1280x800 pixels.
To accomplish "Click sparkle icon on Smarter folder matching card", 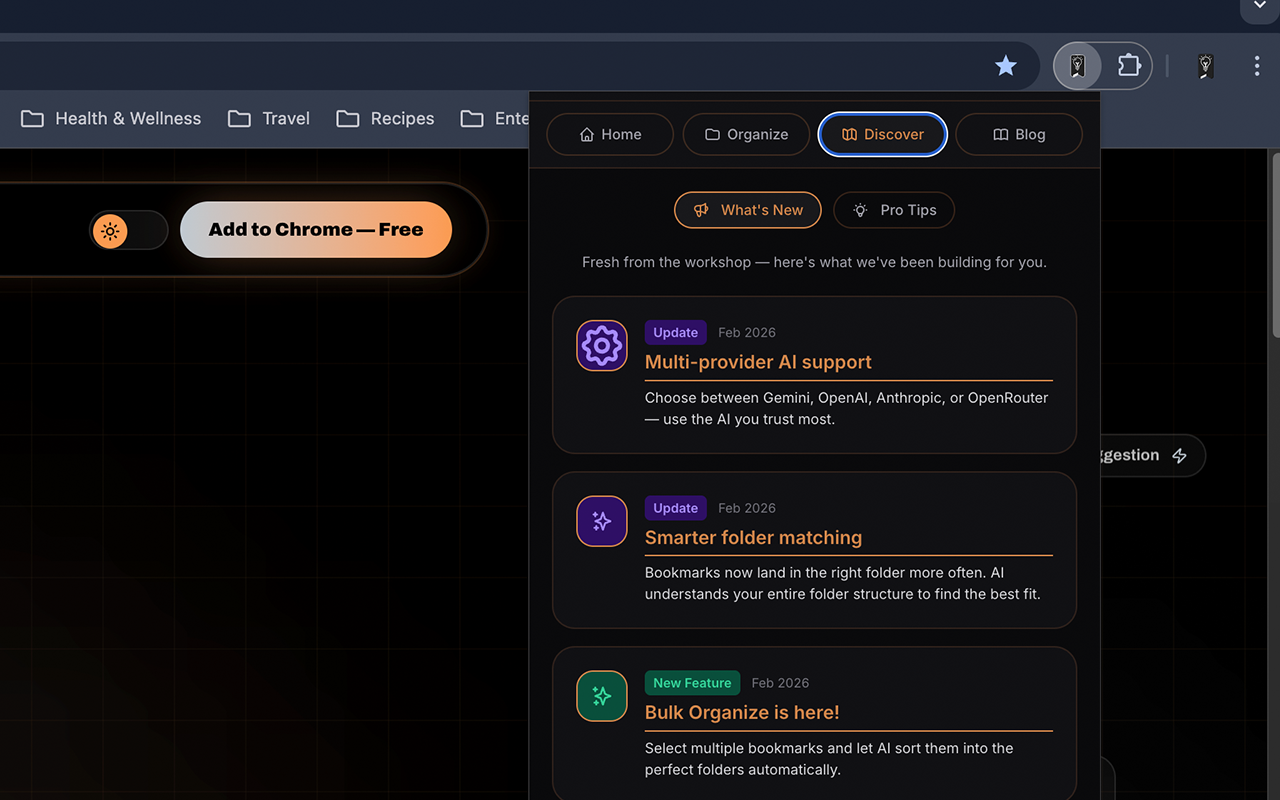I will click(602, 521).
